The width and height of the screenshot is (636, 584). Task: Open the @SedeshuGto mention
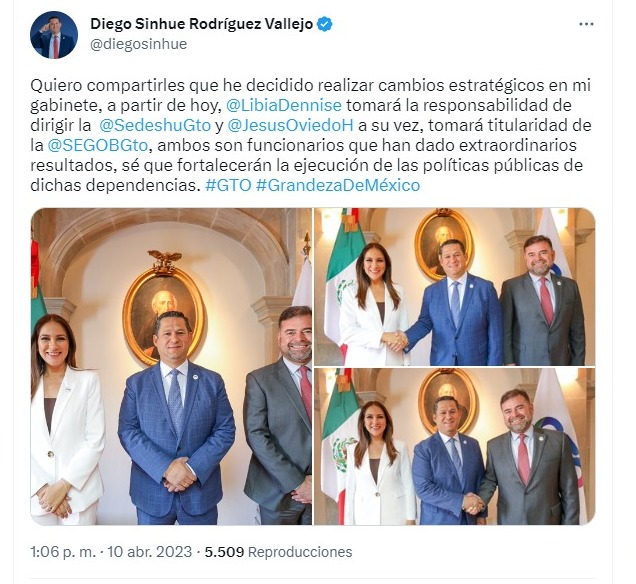[x=155, y=125]
